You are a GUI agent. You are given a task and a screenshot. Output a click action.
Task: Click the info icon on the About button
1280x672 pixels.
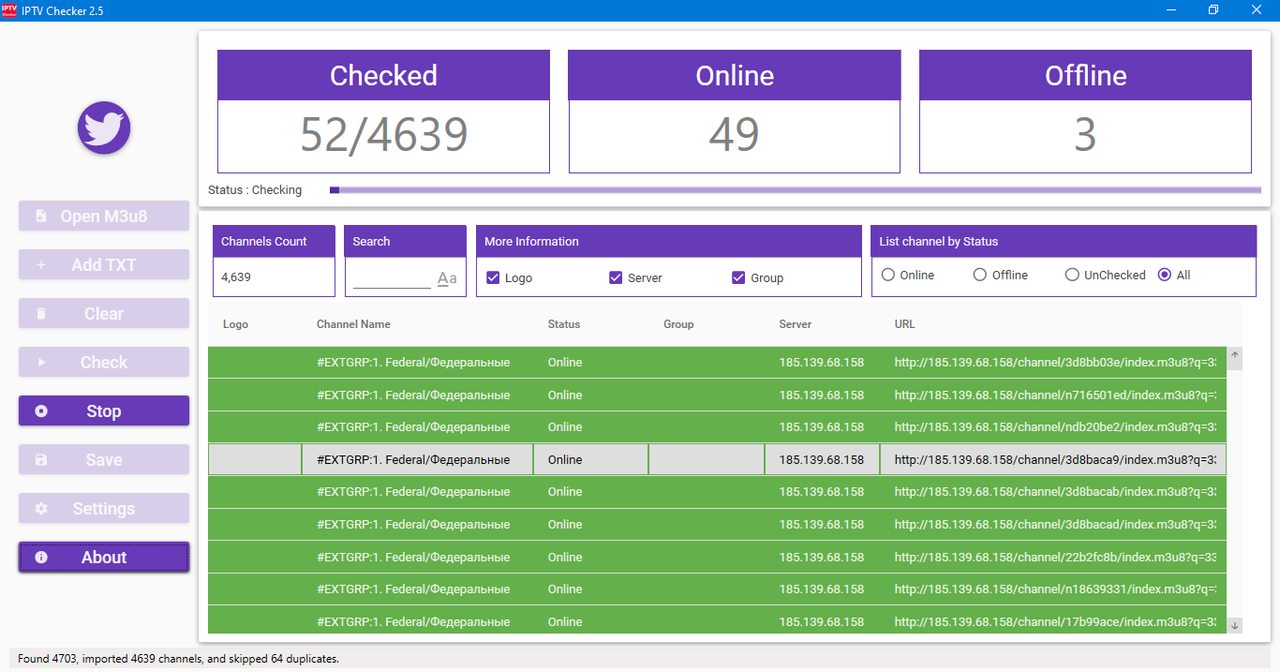tap(41, 558)
